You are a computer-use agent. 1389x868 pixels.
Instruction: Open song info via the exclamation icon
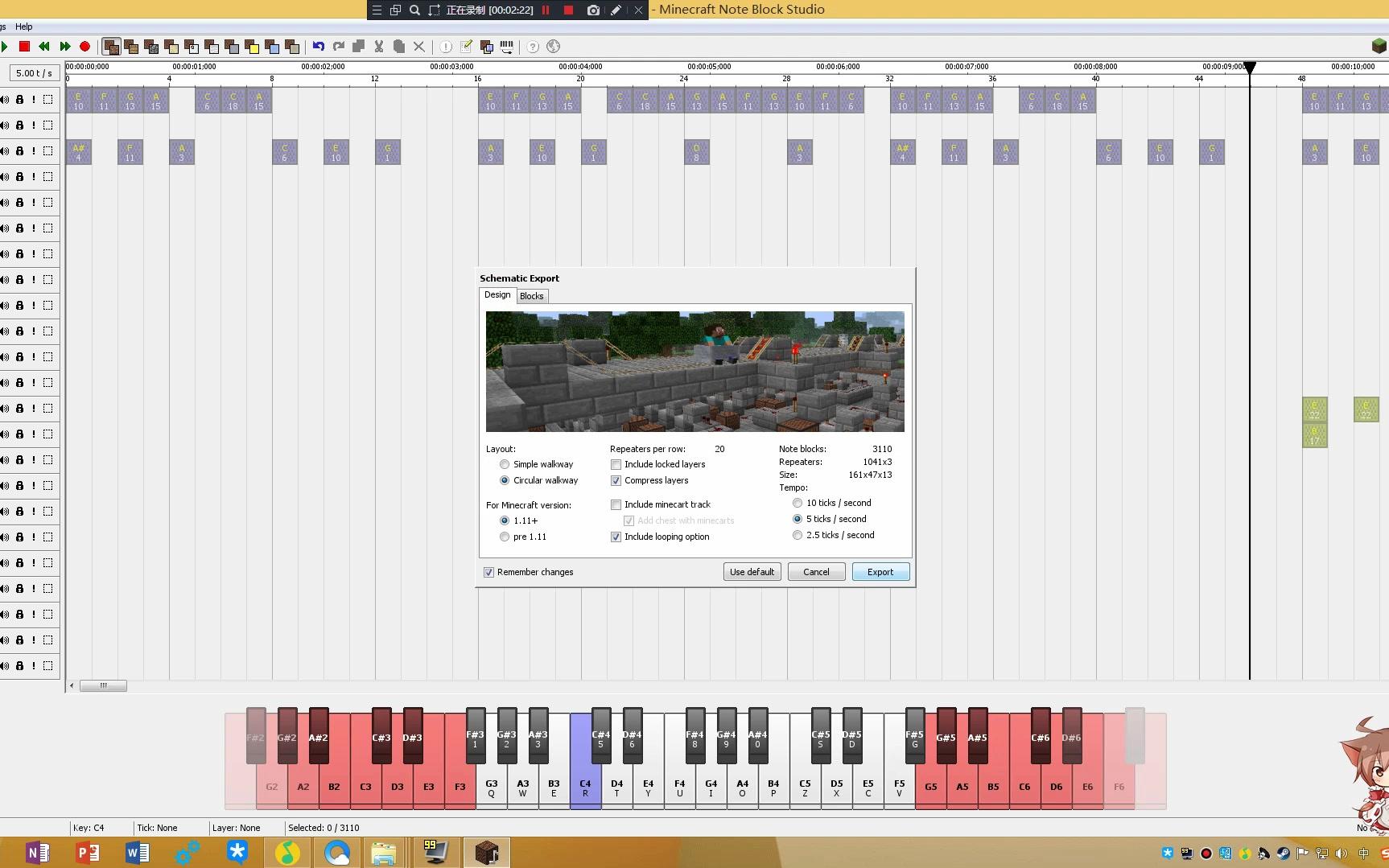(446, 47)
